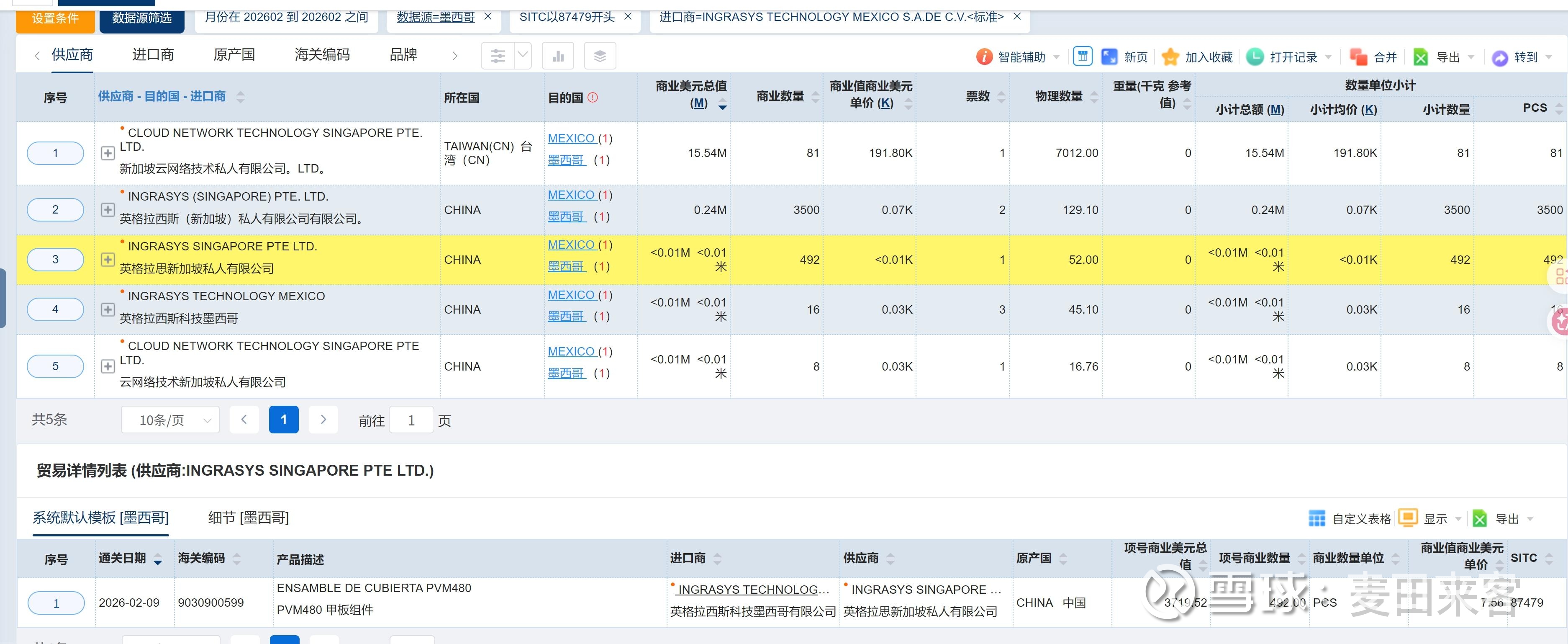
Task: Expand row 3 INGRASYS SINGAPORE PTE LTD
Action: pos(108,260)
